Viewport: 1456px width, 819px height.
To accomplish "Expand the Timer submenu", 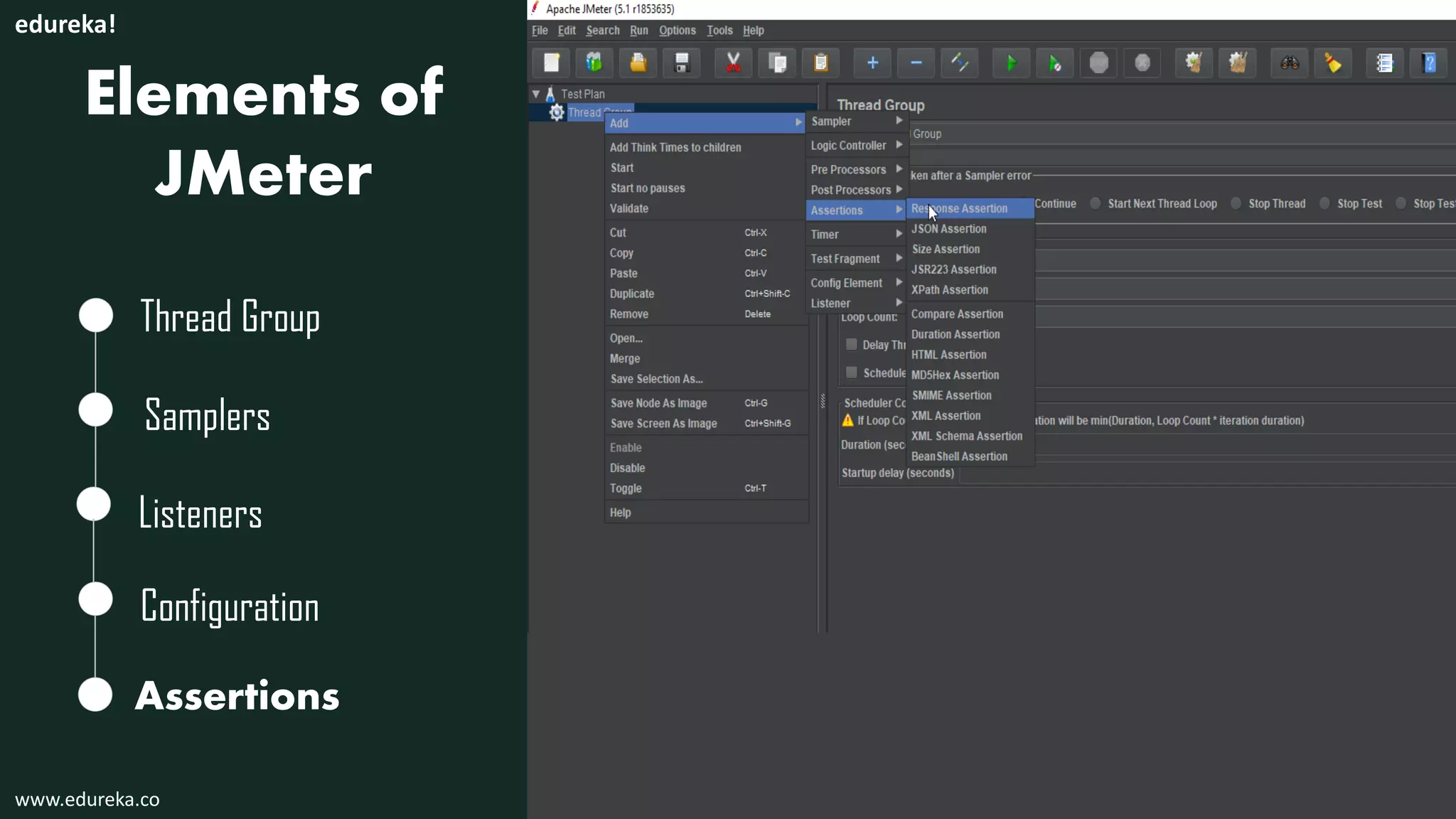I will [857, 235].
